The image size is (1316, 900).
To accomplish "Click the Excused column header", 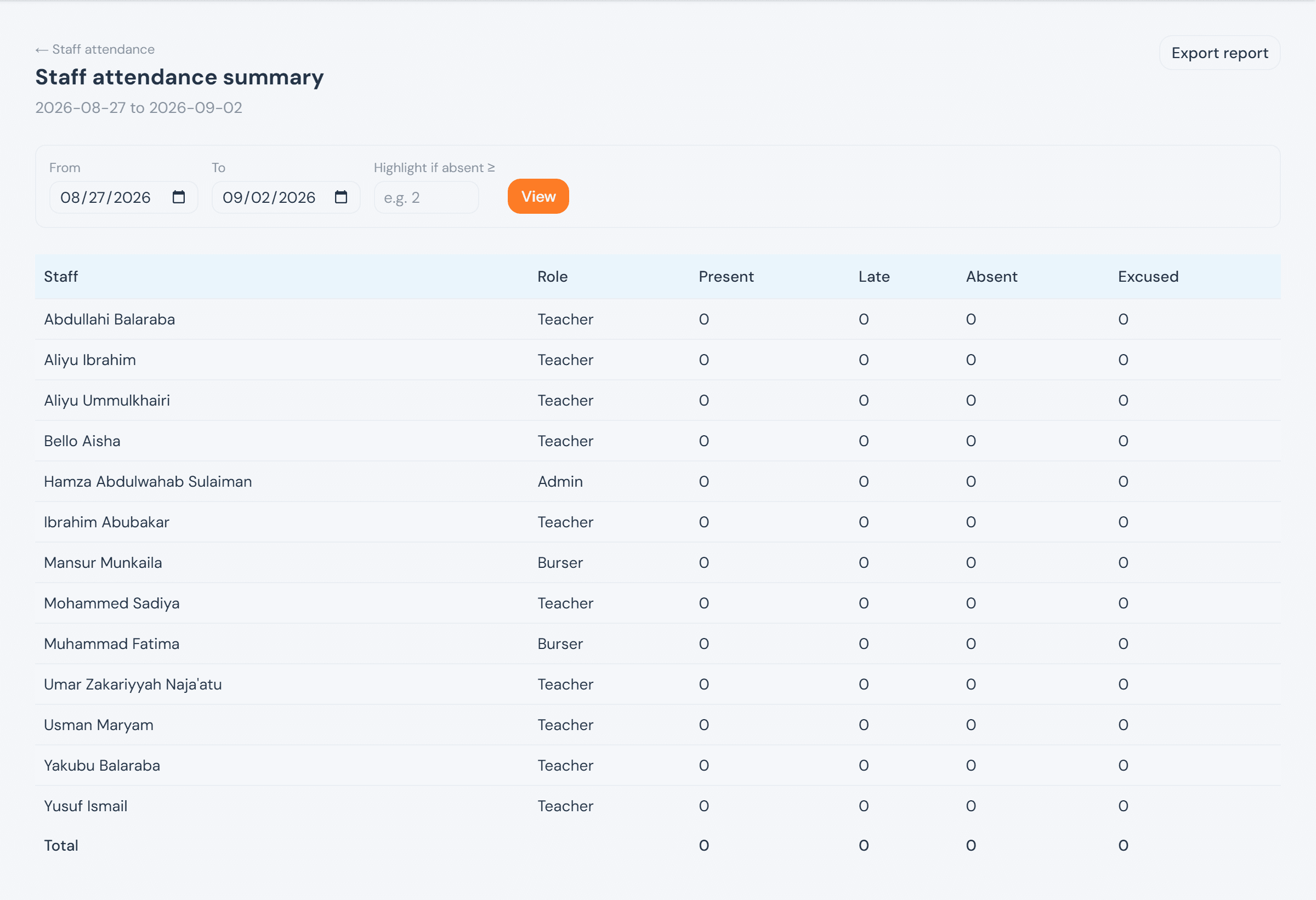I will point(1148,276).
